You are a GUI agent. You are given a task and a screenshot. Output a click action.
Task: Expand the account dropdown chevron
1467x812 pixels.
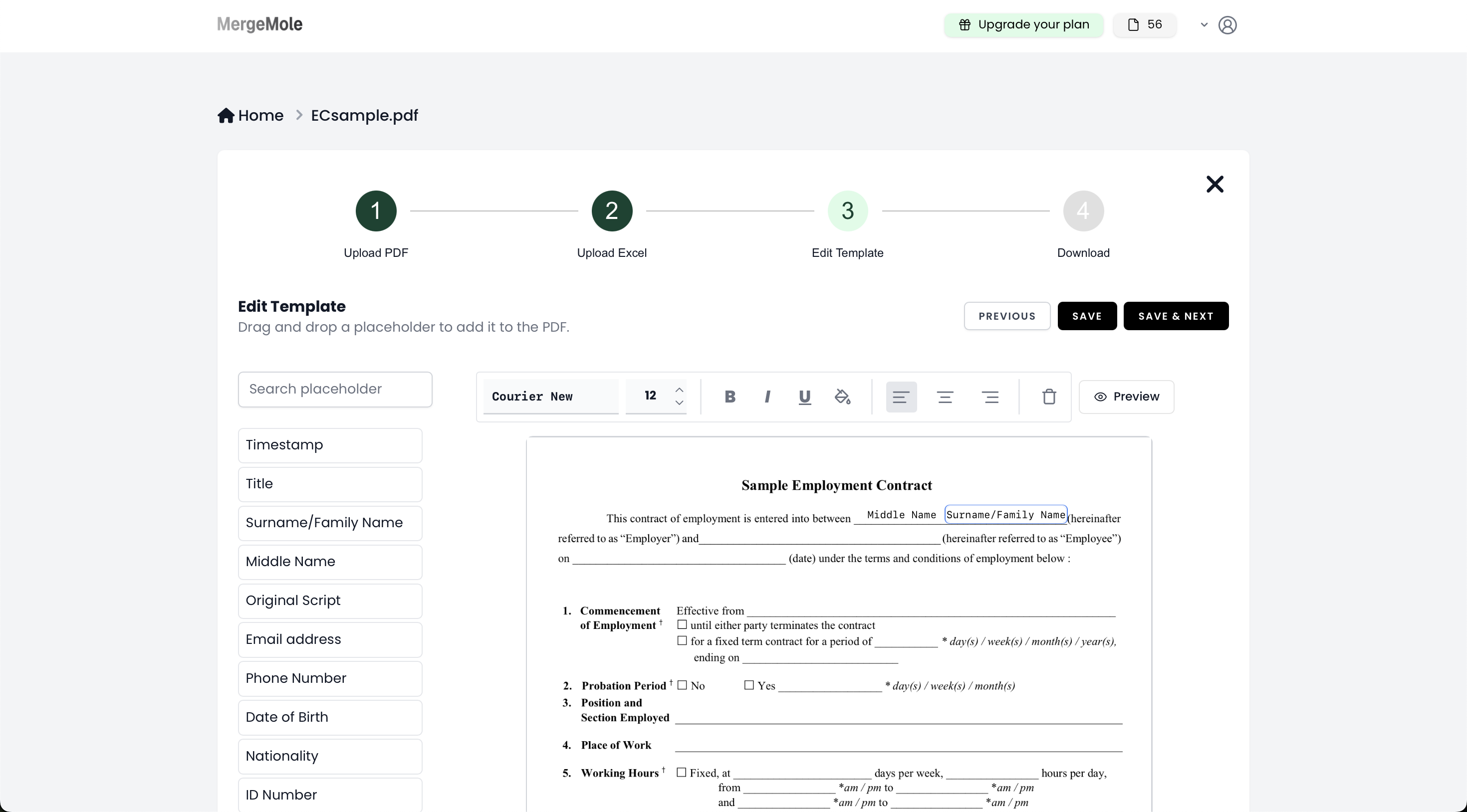pos(1204,25)
